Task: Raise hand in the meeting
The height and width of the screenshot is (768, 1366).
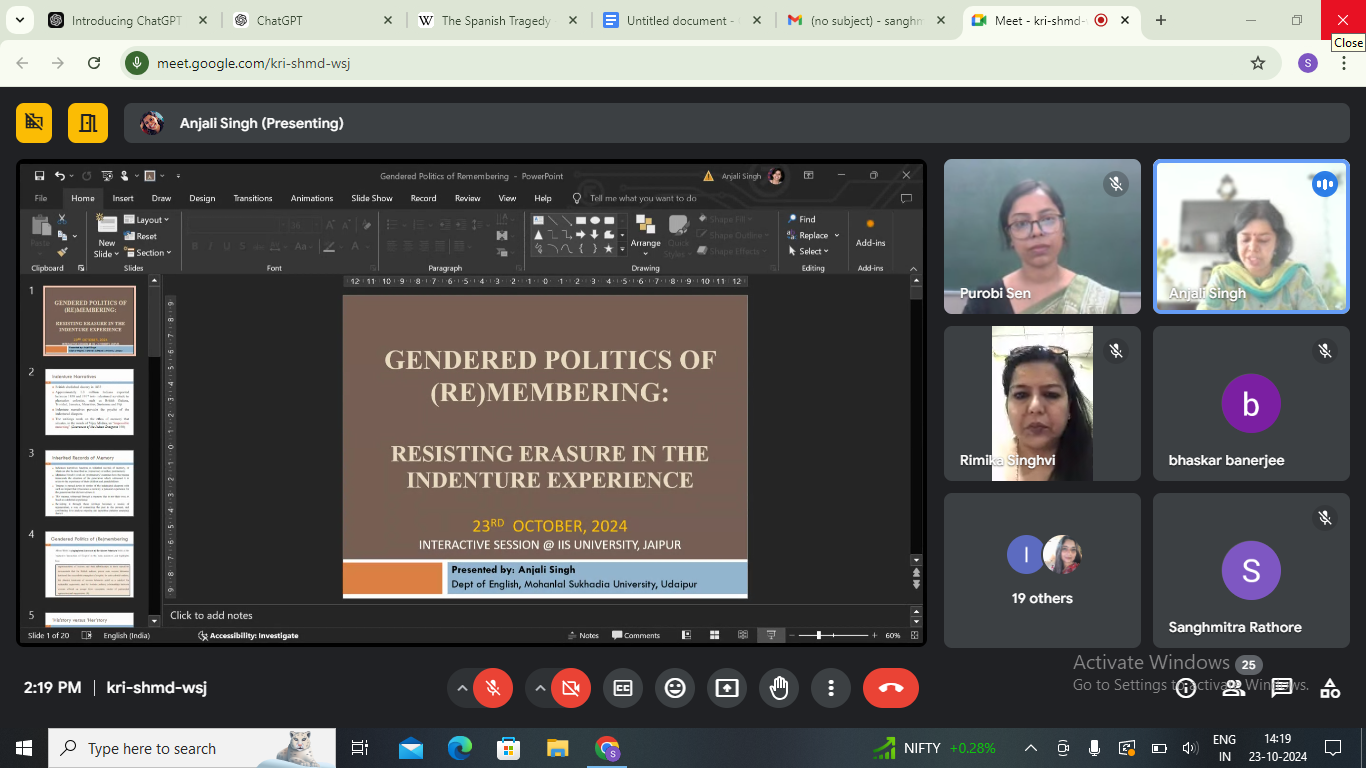Action: tap(779, 688)
